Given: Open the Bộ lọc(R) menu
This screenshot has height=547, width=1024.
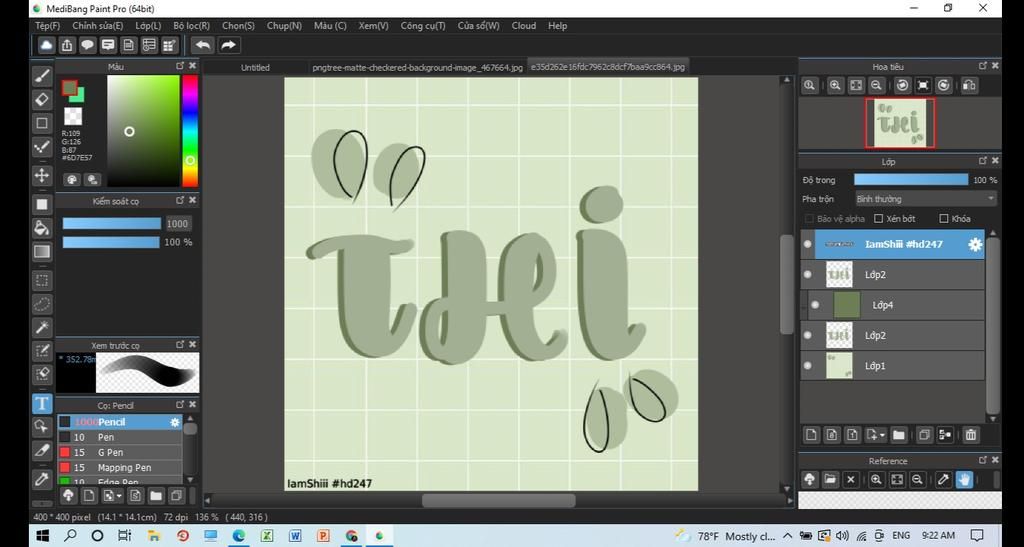Looking at the screenshot, I should coord(191,25).
